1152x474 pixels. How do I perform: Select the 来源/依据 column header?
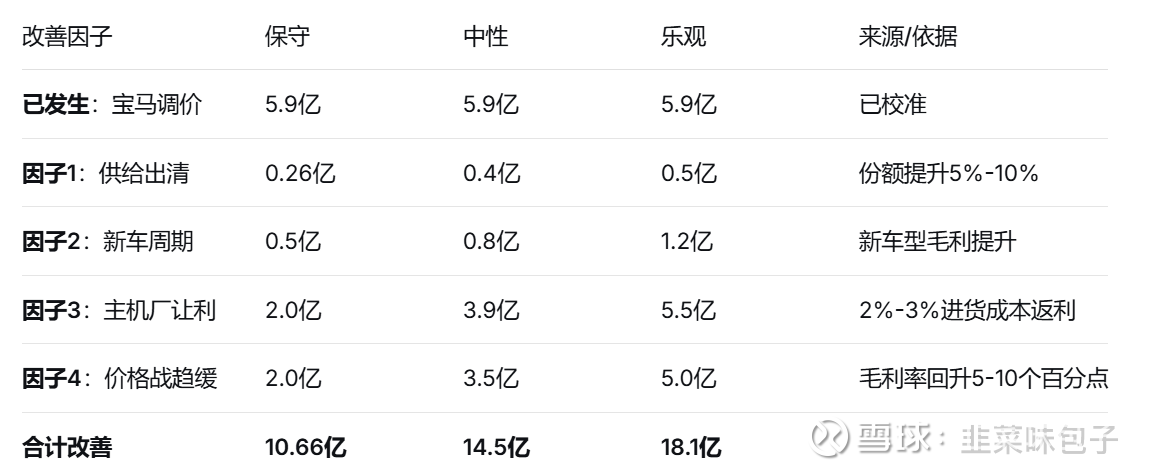tap(907, 37)
